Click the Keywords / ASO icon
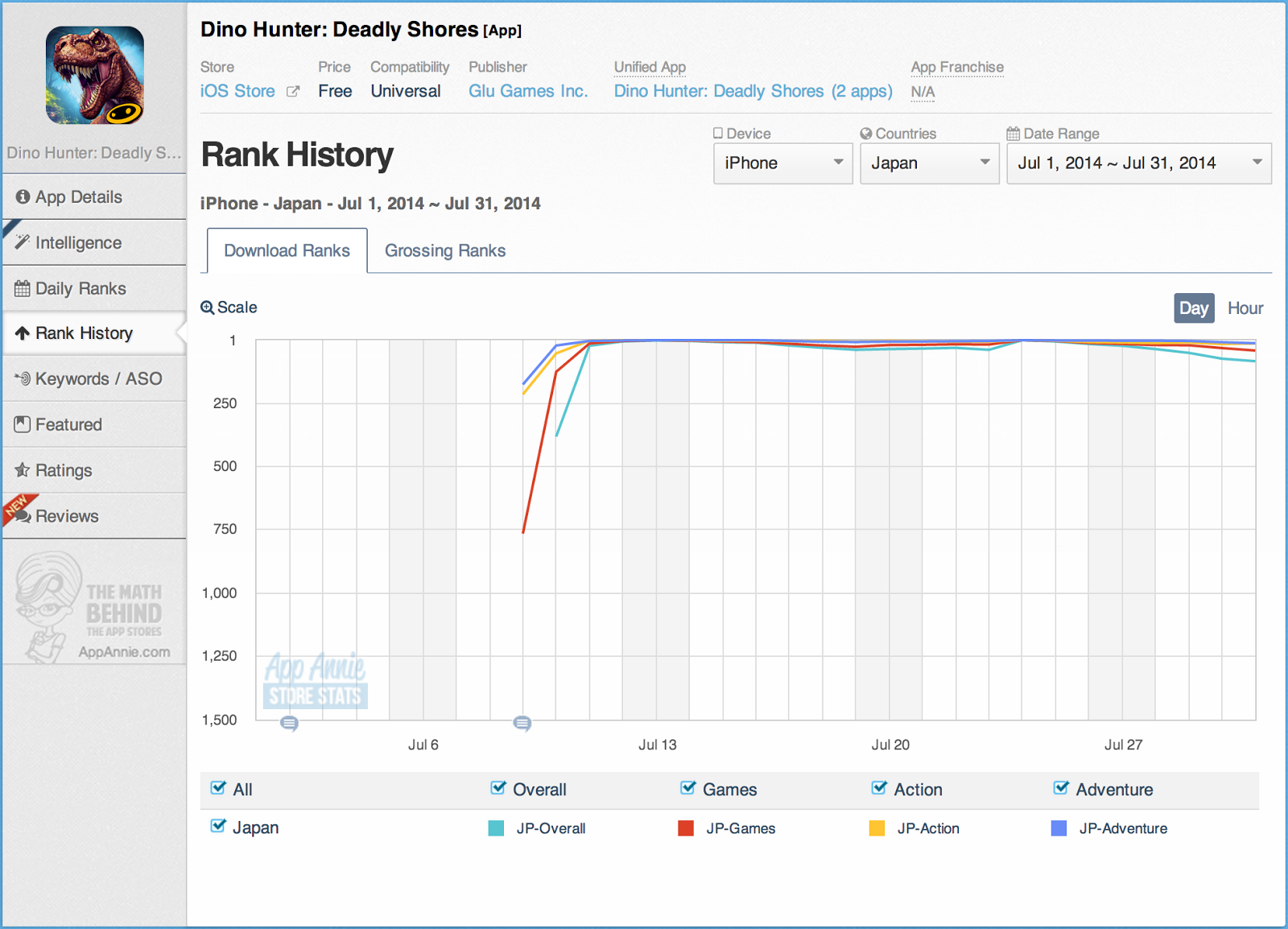 [23, 378]
